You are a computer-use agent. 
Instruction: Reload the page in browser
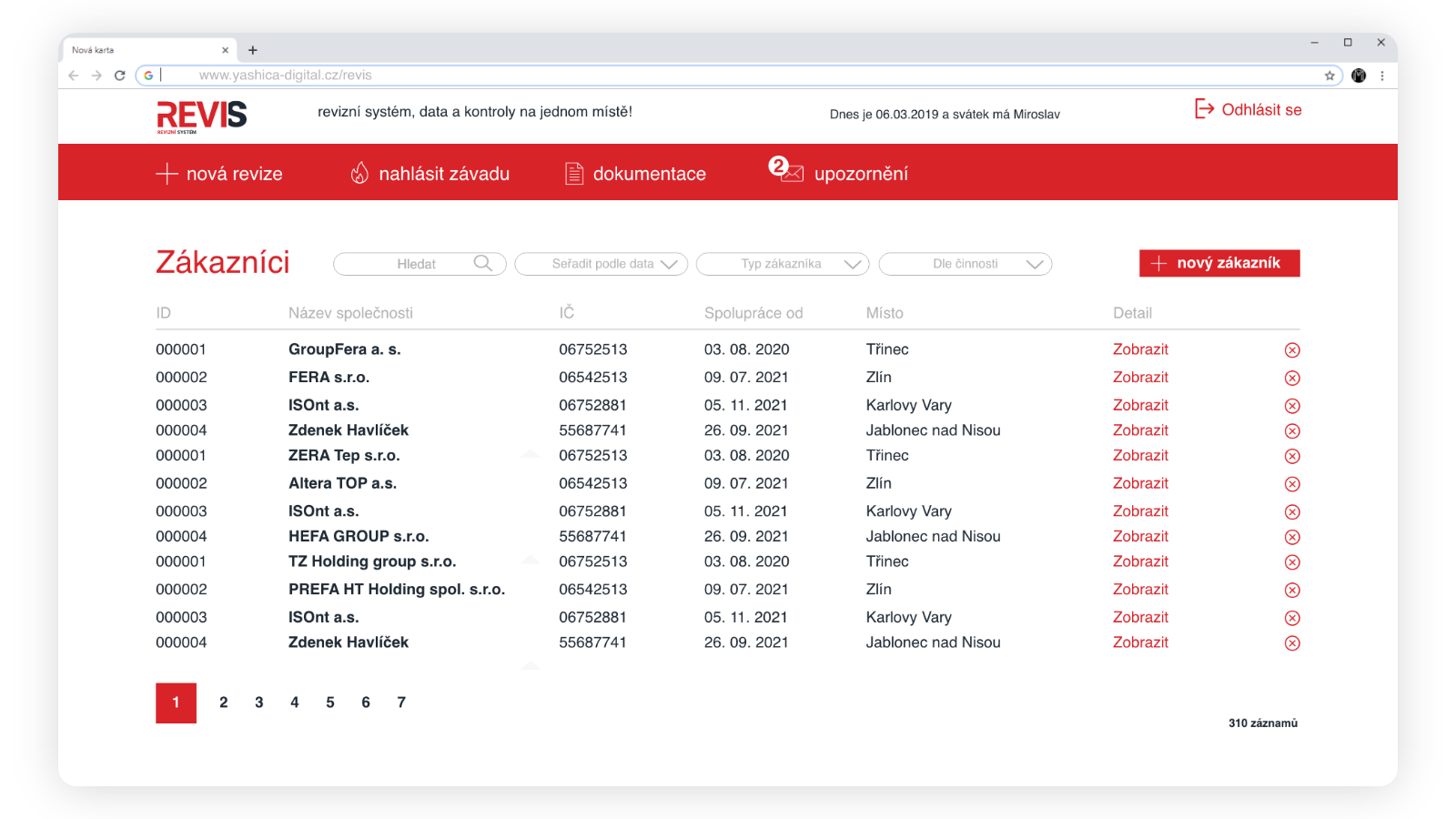(119, 76)
